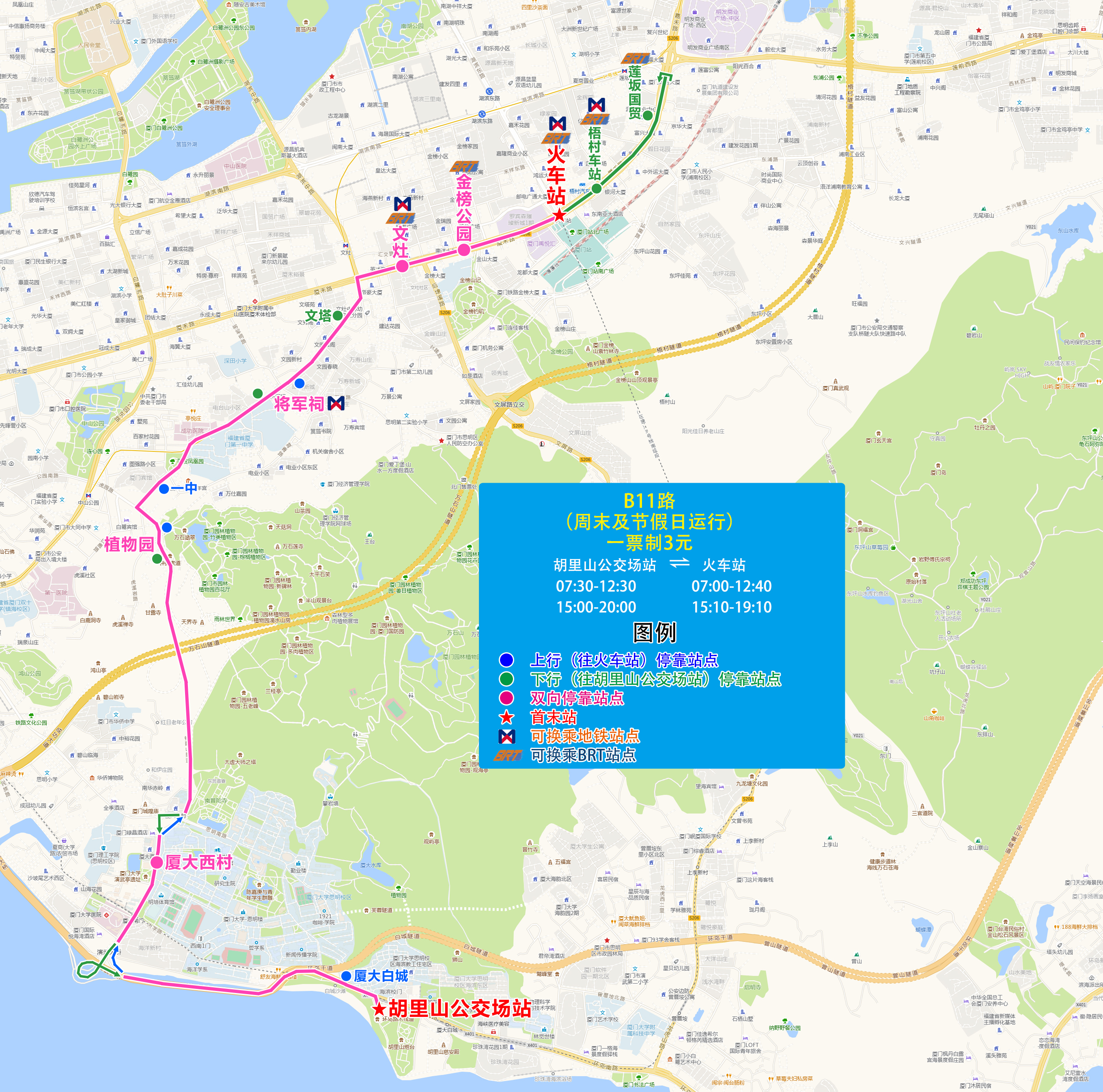Click the BRT logo in the legend
1103x1092 pixels.
click(508, 755)
